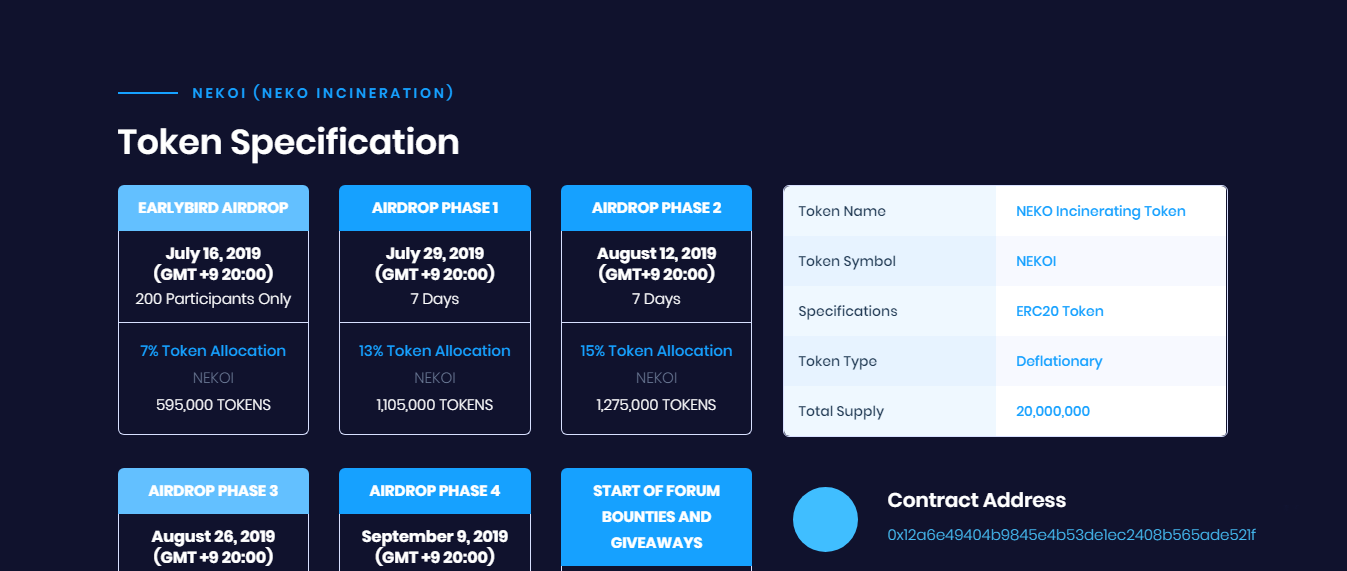Select the NEKOI (NEKO INCINERATION) subtitle

(x=323, y=93)
